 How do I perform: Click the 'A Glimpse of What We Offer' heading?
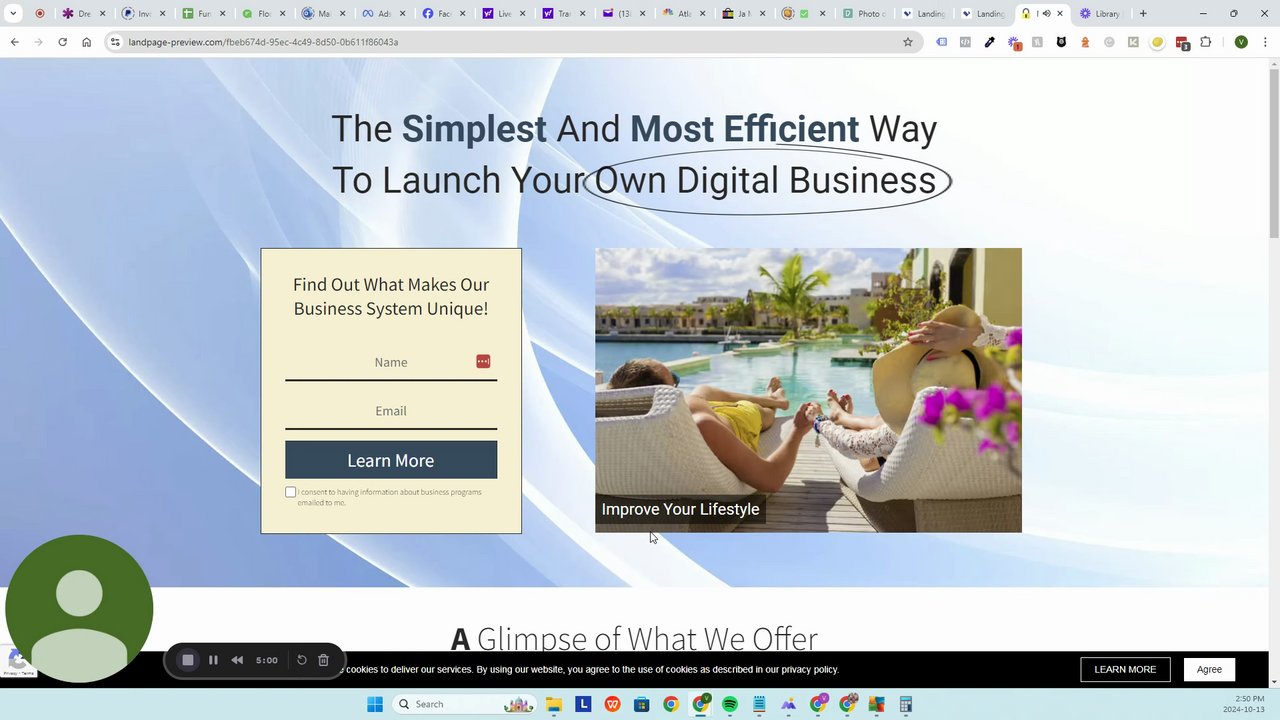634,638
